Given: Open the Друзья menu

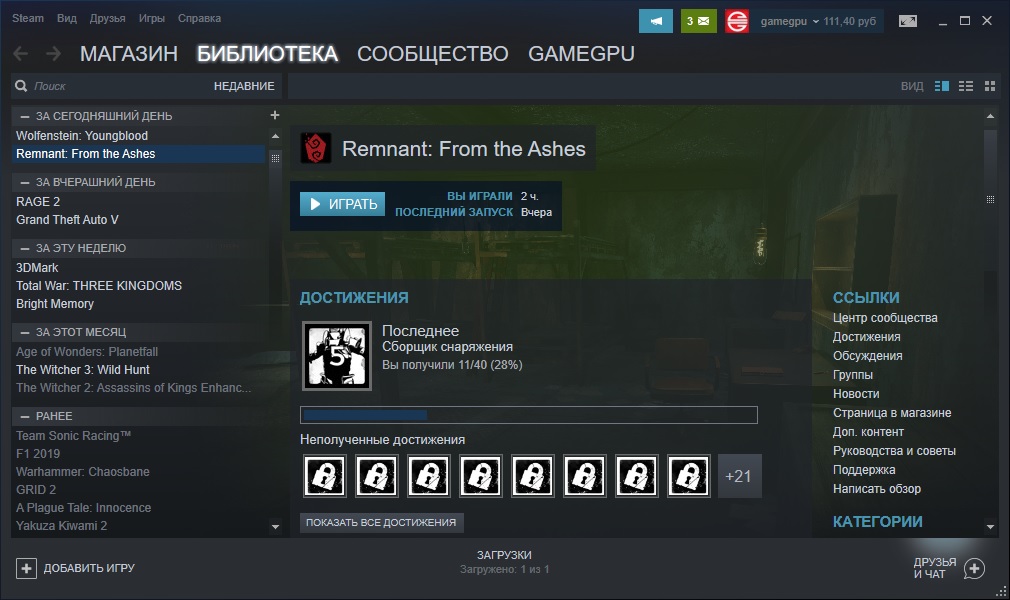Looking at the screenshot, I should (x=108, y=18).
